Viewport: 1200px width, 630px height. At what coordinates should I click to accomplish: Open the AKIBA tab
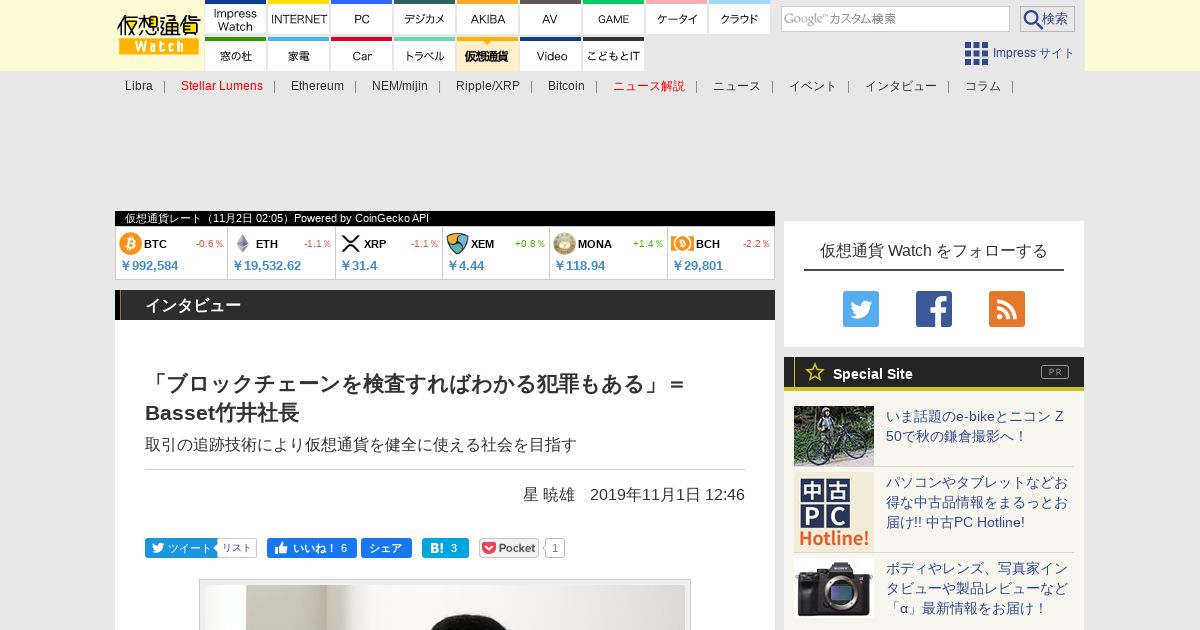point(488,19)
